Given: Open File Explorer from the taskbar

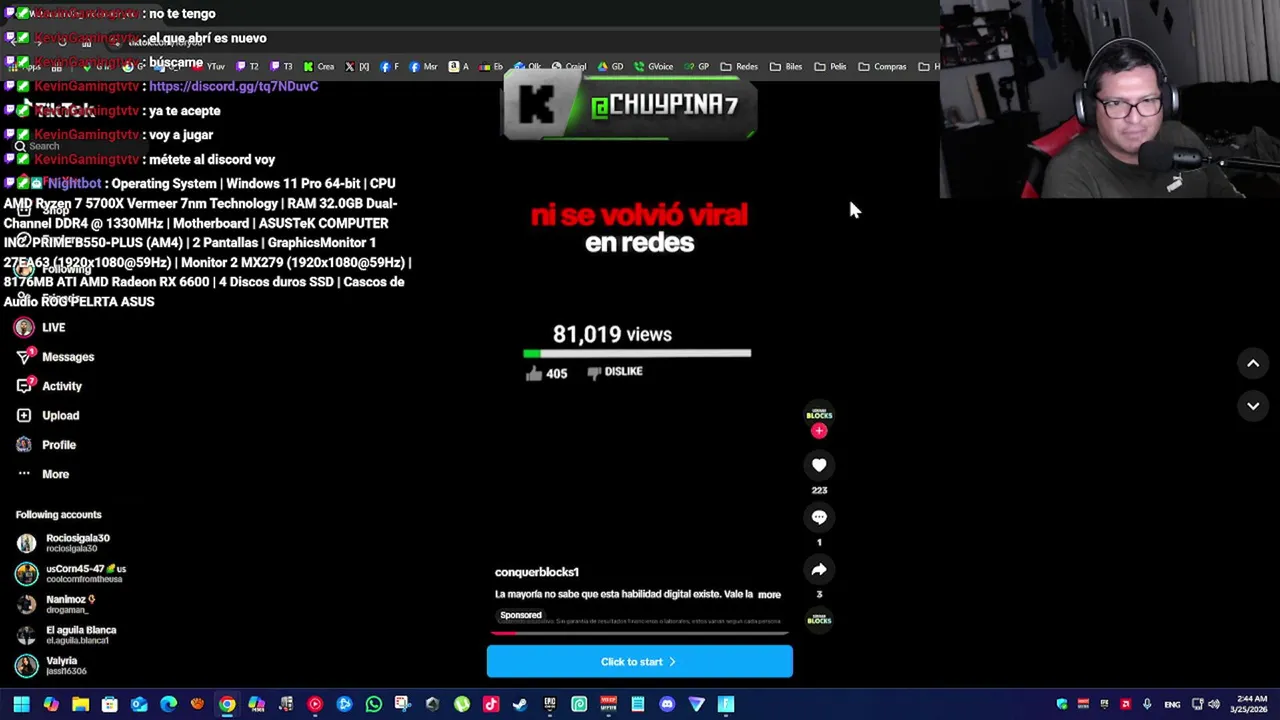Looking at the screenshot, I should [x=80, y=704].
